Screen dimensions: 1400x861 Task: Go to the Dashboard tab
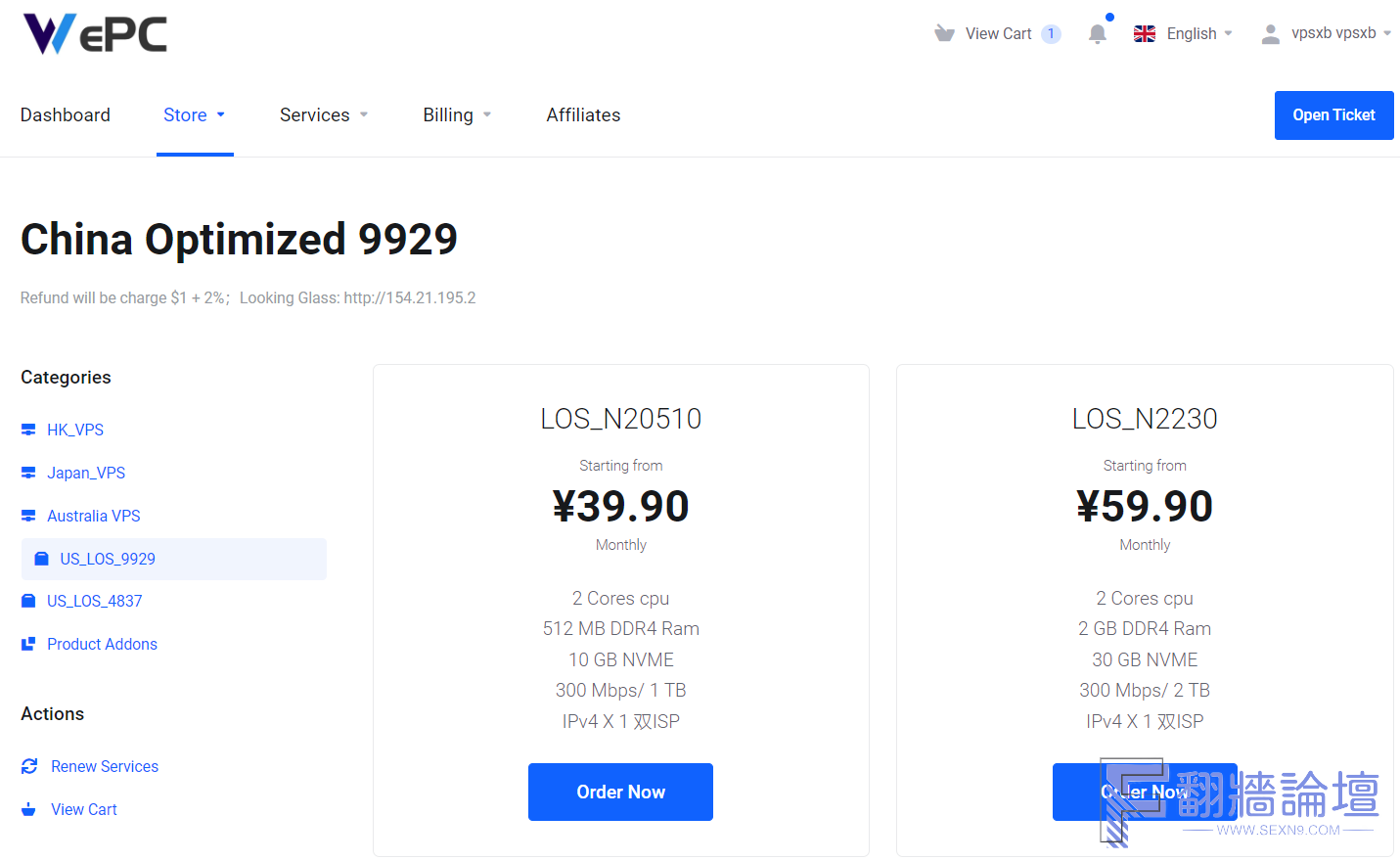[x=66, y=115]
